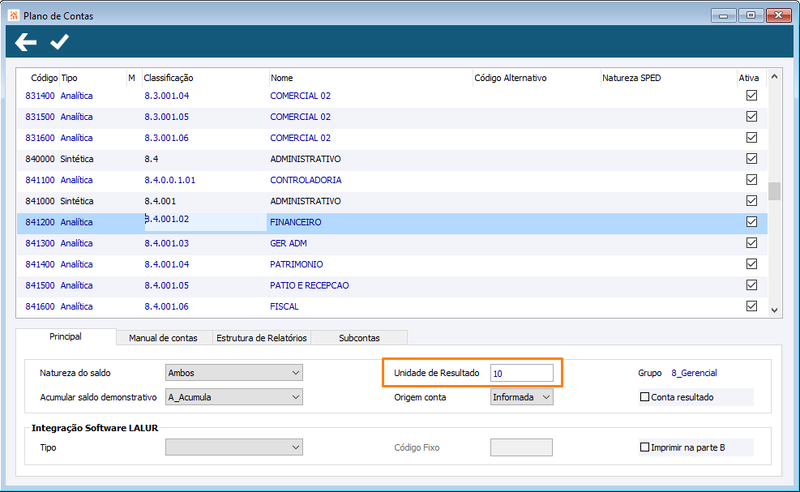Click classification 8.3.001.04

pos(166,95)
